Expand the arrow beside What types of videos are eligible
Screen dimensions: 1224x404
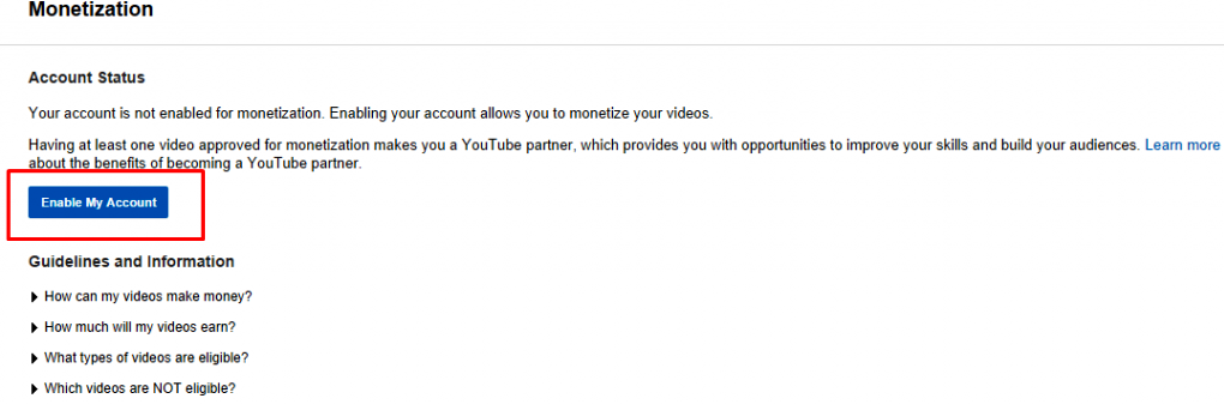click(35, 357)
